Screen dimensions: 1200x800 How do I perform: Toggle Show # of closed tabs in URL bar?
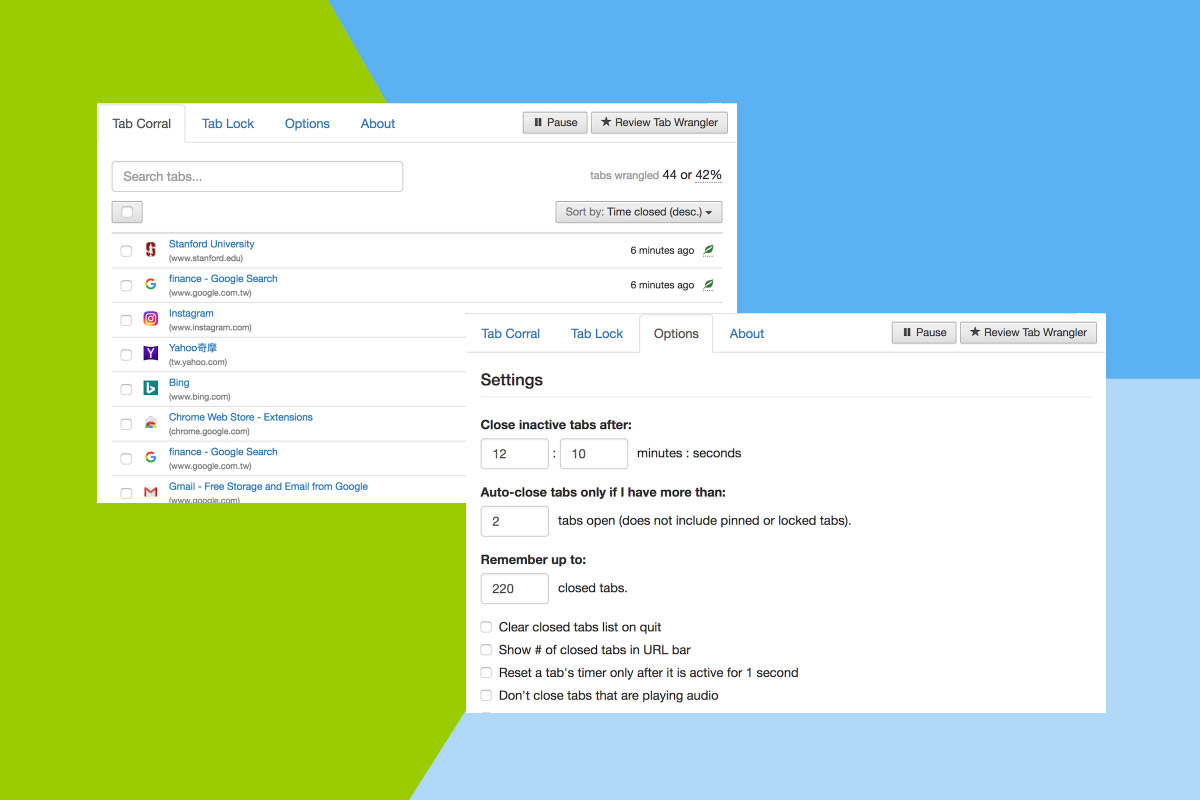(486, 650)
